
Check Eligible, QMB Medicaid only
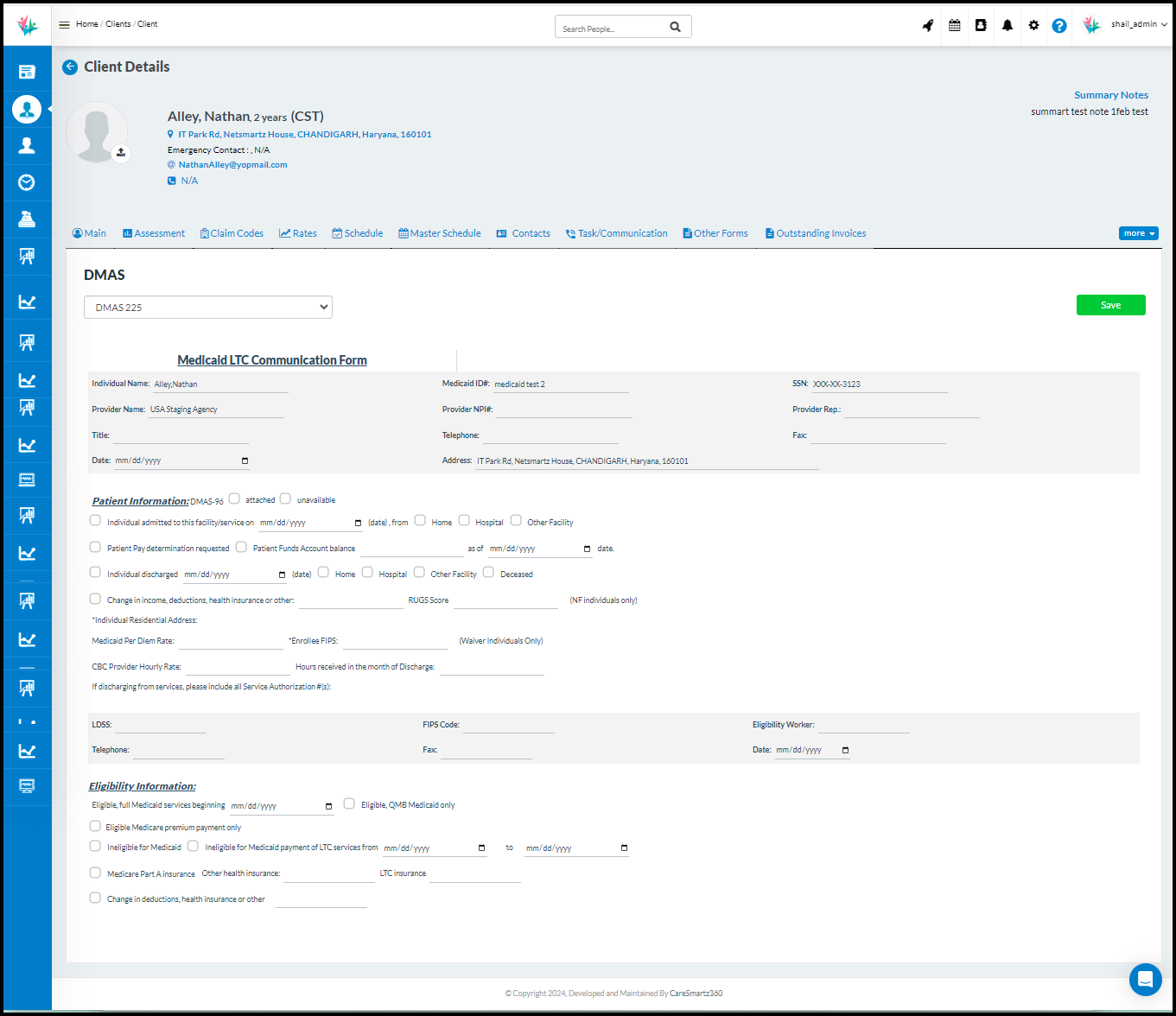(x=349, y=803)
